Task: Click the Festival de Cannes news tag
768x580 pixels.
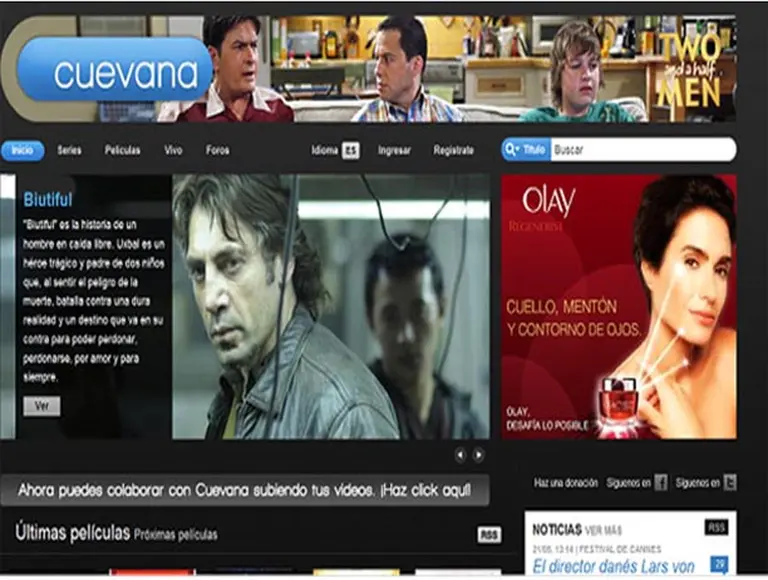Action: (x=621, y=549)
